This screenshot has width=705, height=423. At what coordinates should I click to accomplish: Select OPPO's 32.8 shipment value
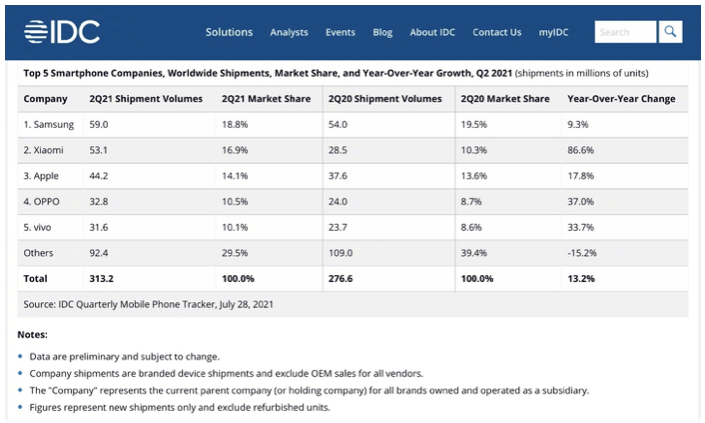[x=98, y=201]
